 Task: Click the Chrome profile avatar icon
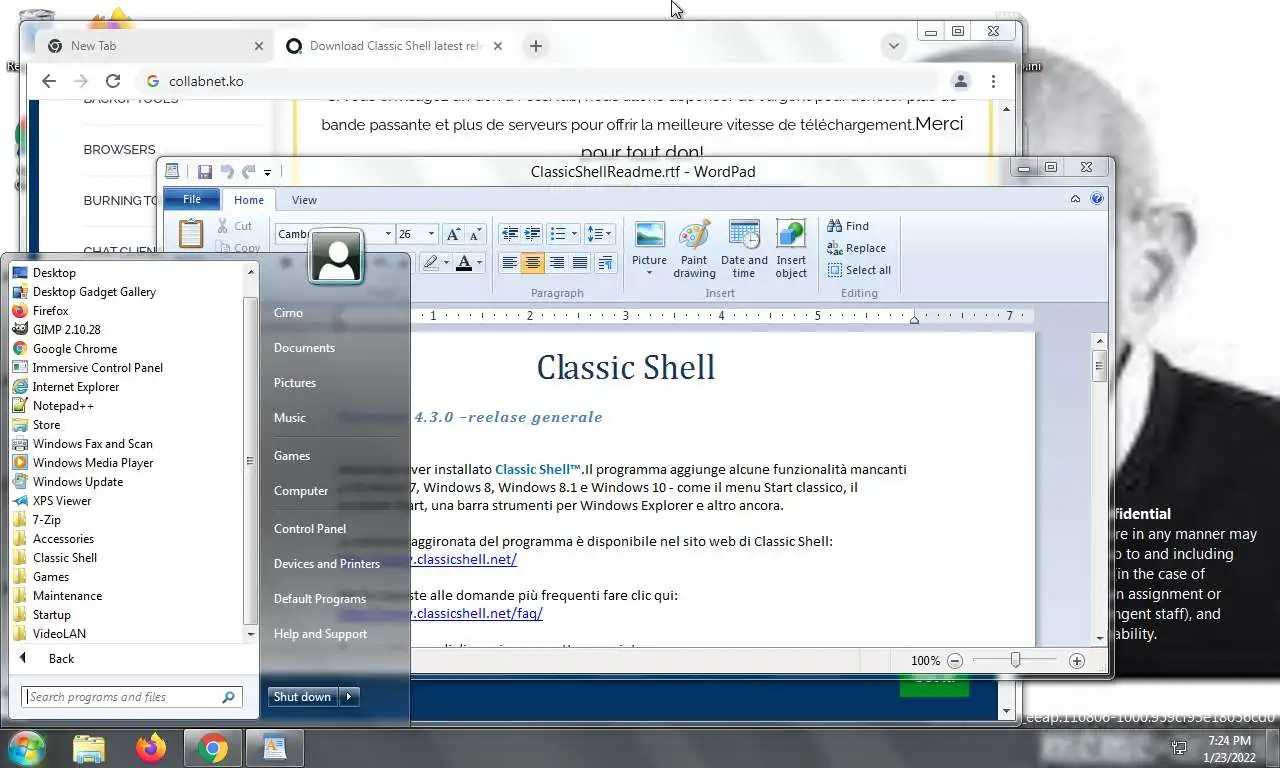(x=961, y=81)
